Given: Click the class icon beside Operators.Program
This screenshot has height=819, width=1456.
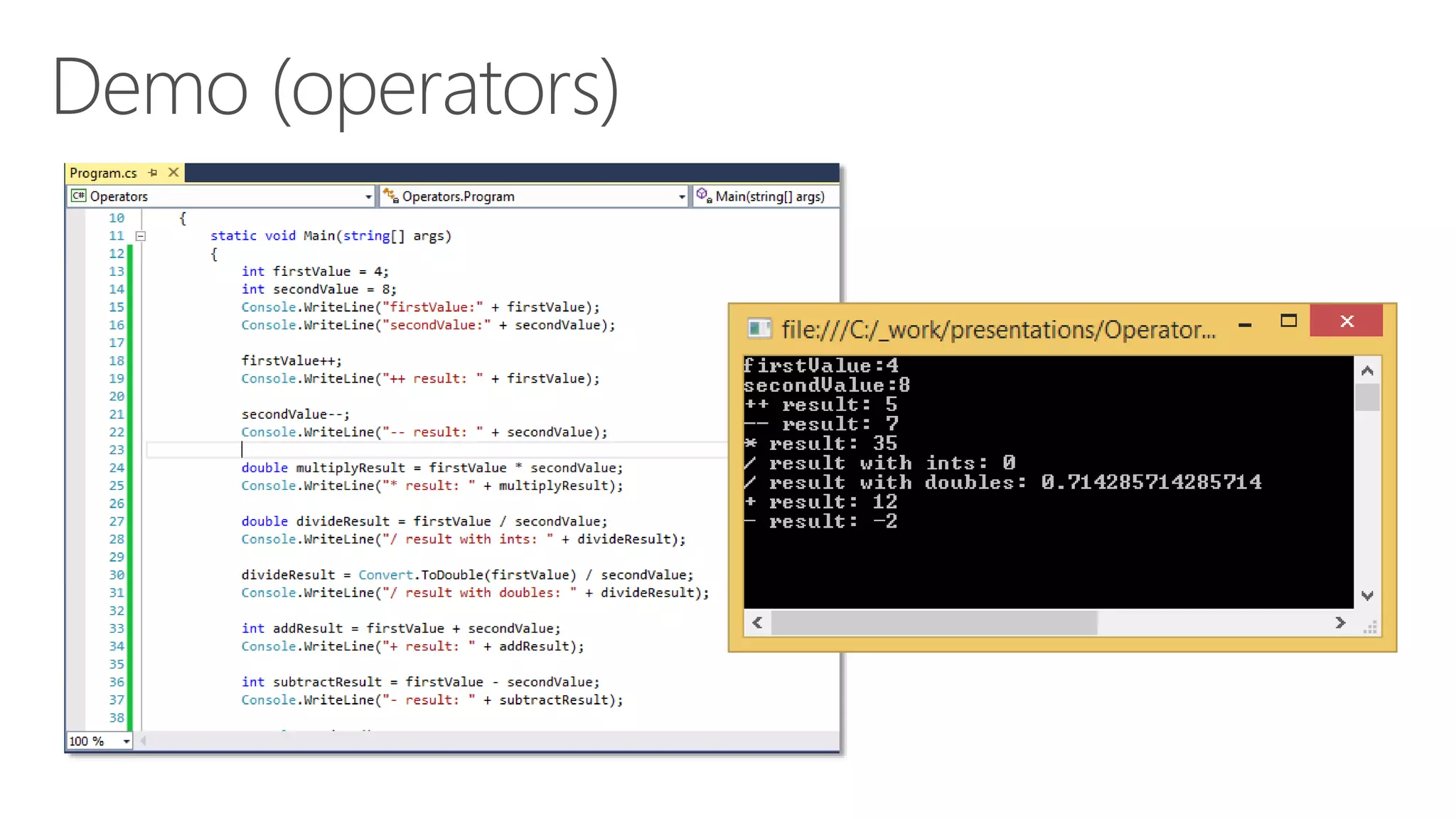Looking at the screenshot, I should coord(390,196).
